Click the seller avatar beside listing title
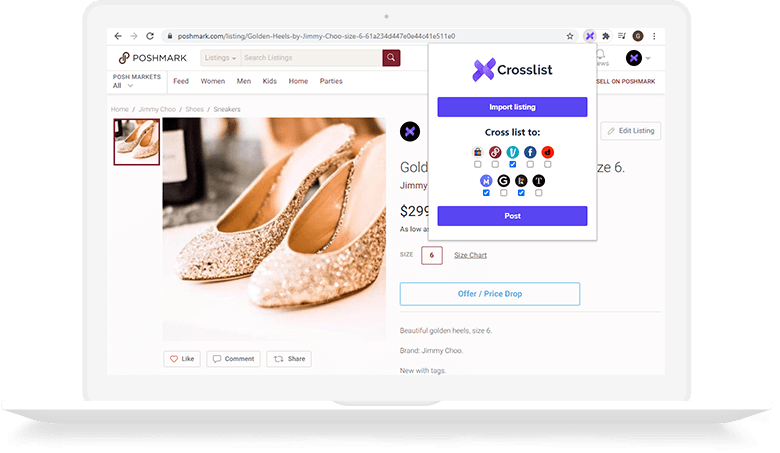Image resolution: width=780 pixels, height=453 pixels. point(410,131)
